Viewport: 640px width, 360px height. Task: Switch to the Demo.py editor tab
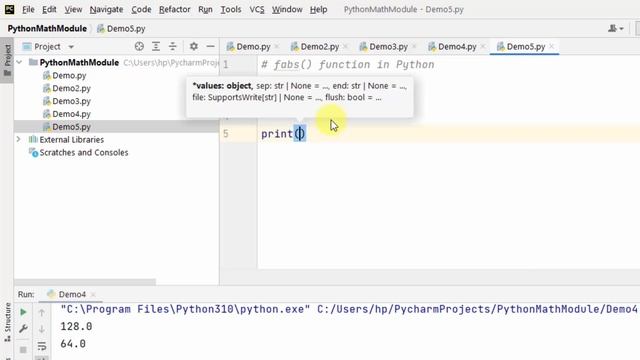point(253,47)
